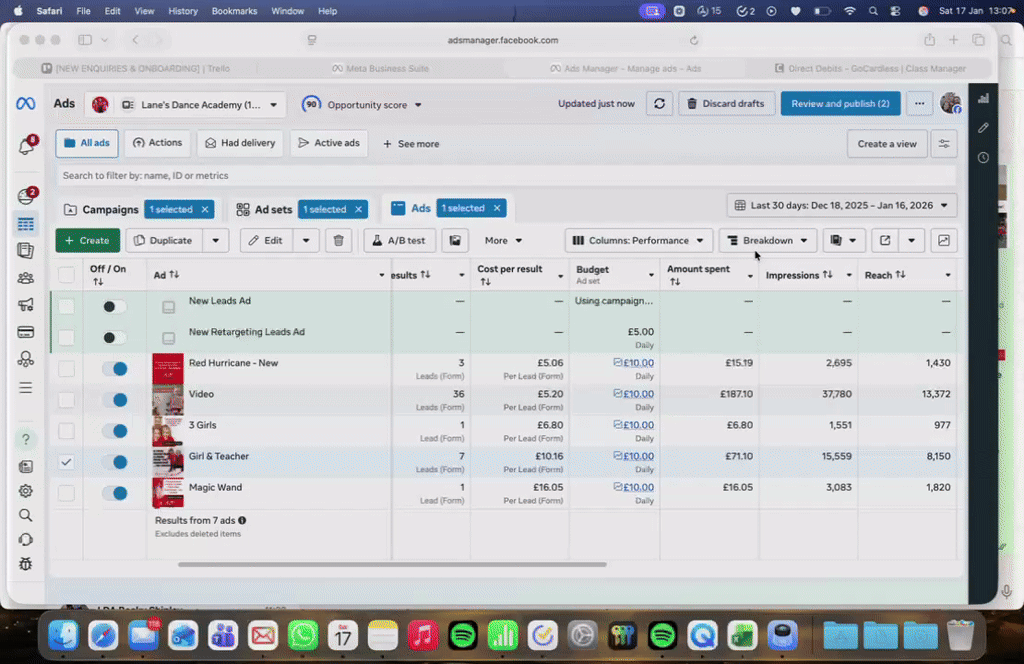This screenshot has width=1024, height=664.
Task: Expand the Opportunity score dropdown
Action: pos(362,104)
